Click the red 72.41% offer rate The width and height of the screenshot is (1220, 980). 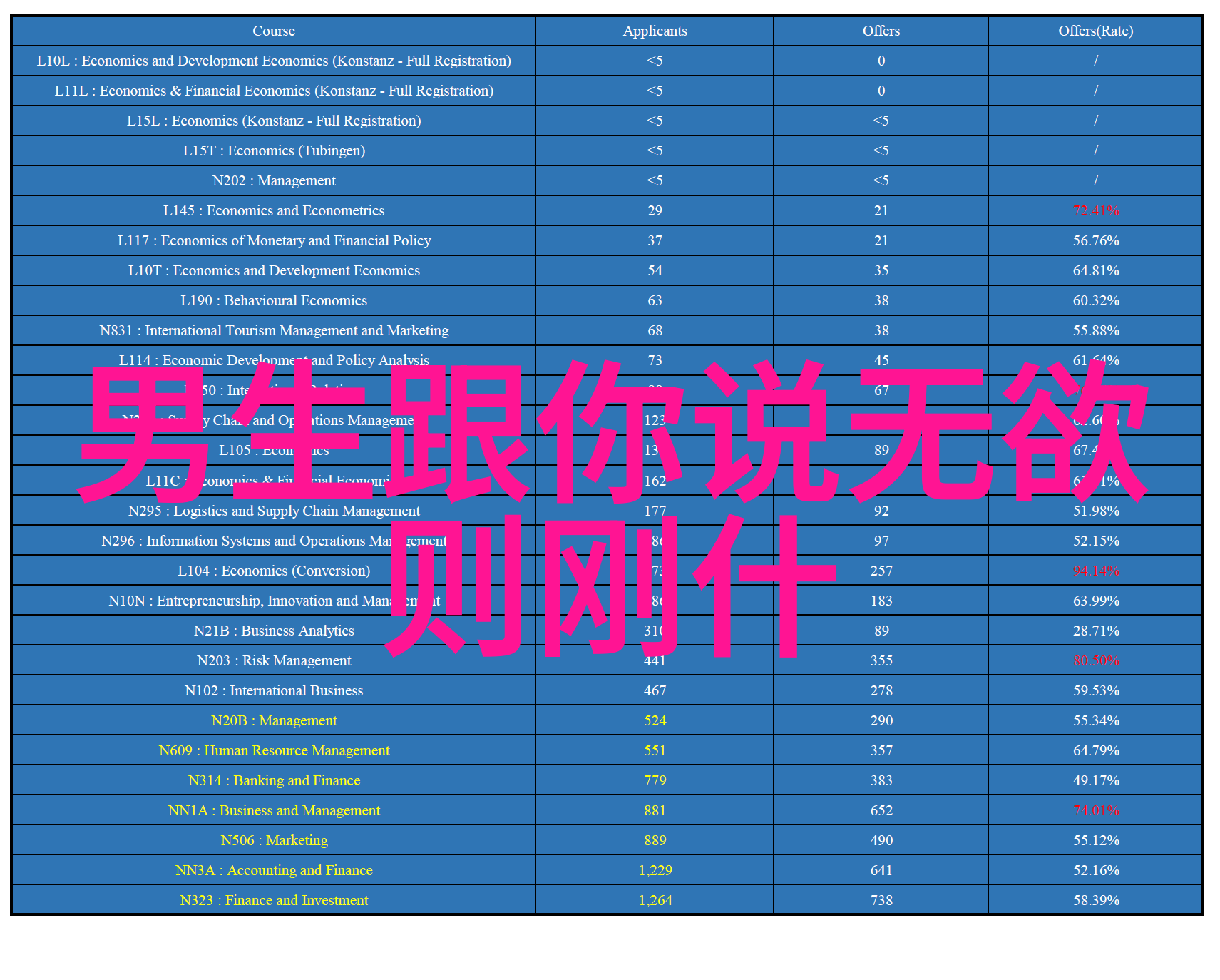point(1096,210)
